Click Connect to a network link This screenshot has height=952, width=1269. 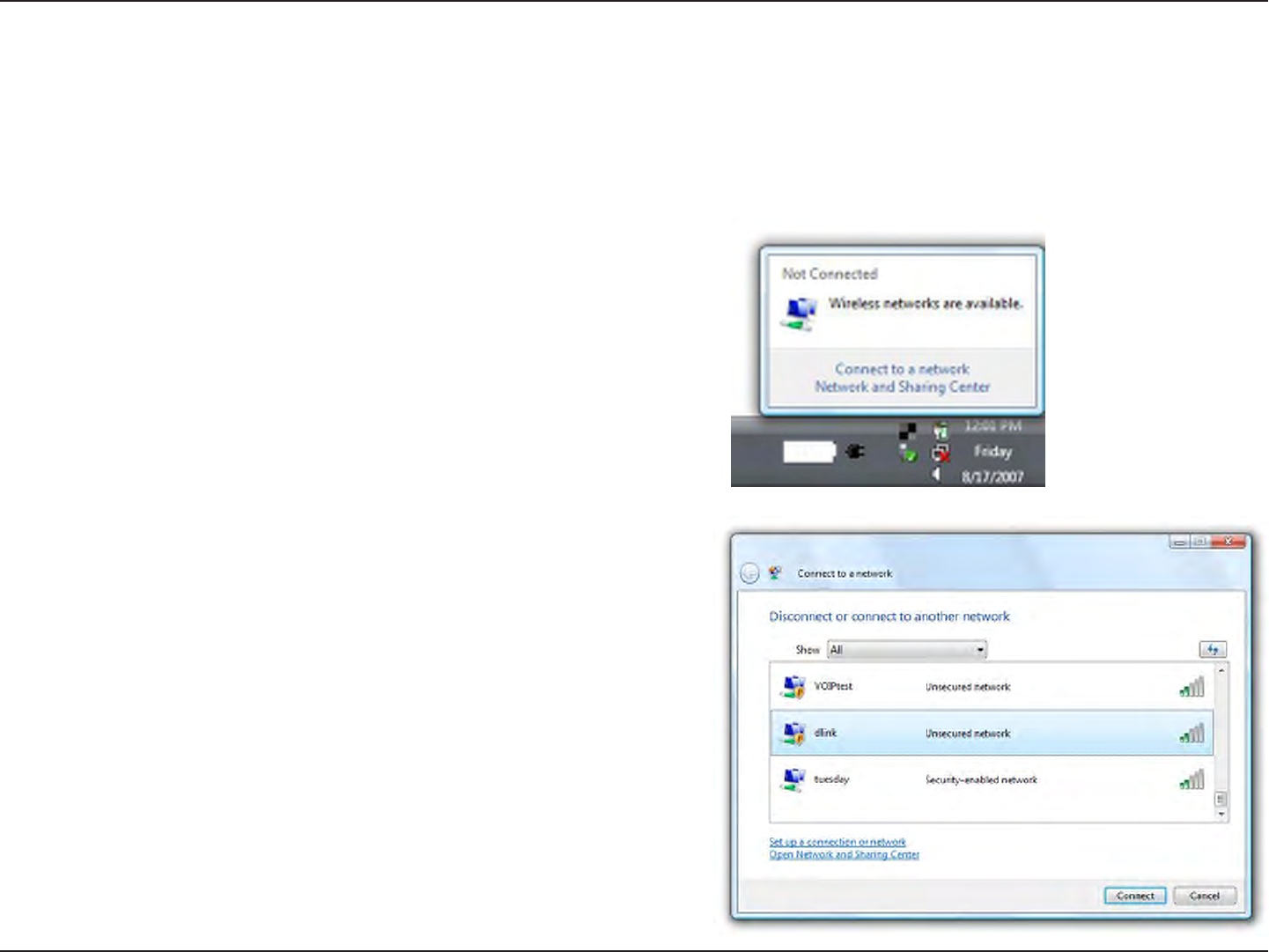(902, 369)
